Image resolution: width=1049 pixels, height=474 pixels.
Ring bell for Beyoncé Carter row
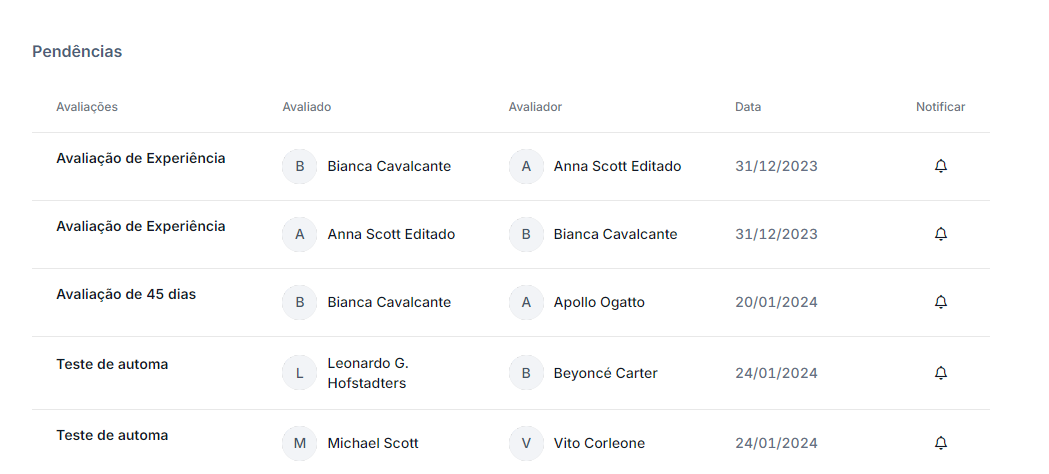coord(941,372)
